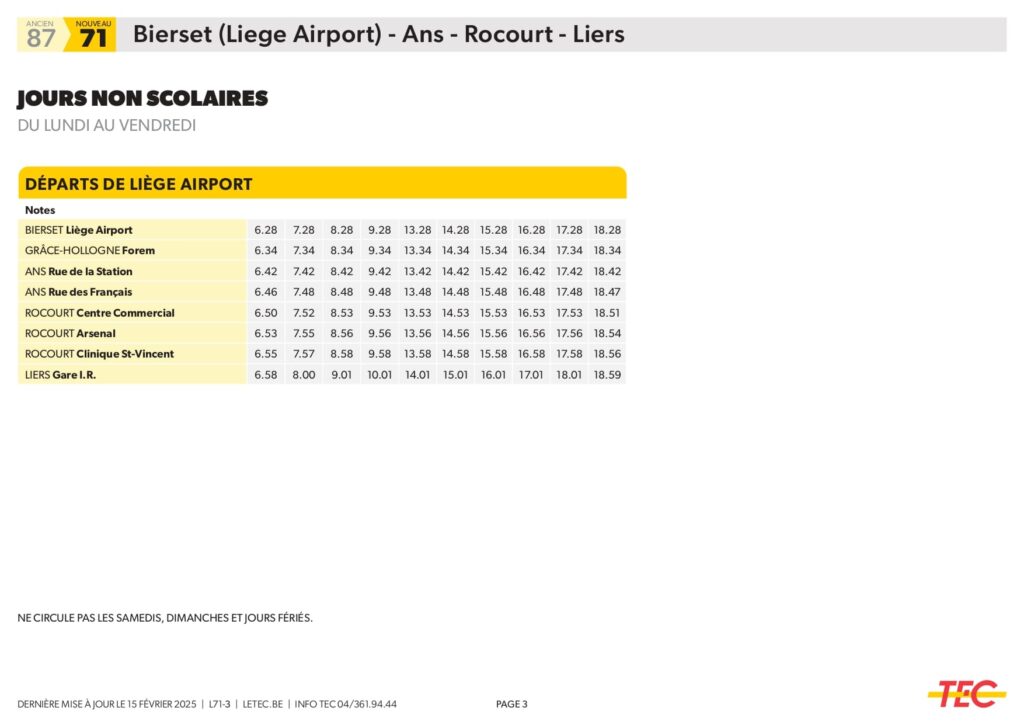Click the 18.47 time cell
1024x725 pixels.
pyautogui.click(x=607, y=292)
